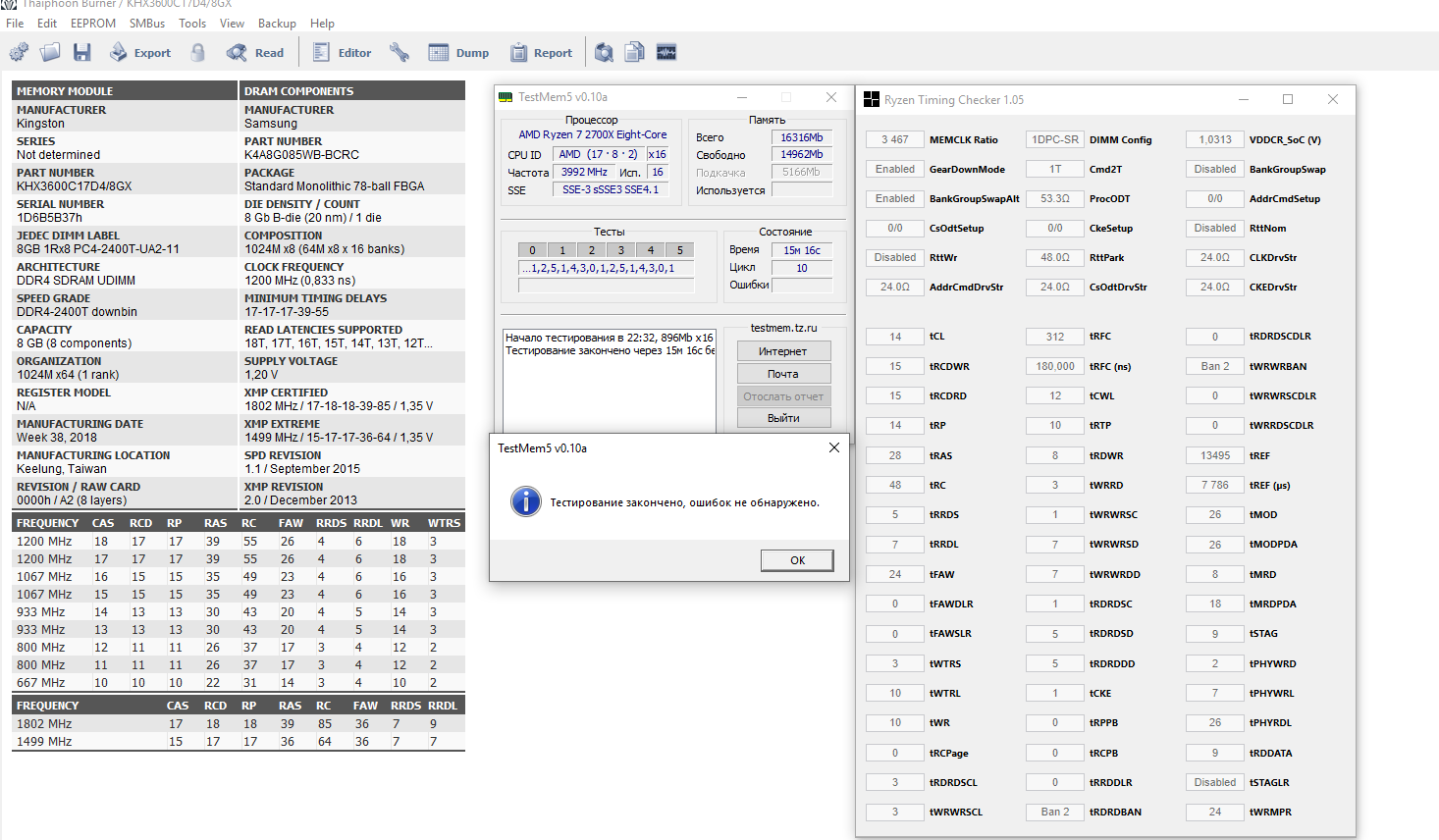This screenshot has width=1439, height=840.
Task: Select test number 3 cell in Тесты
Action: coord(621,250)
